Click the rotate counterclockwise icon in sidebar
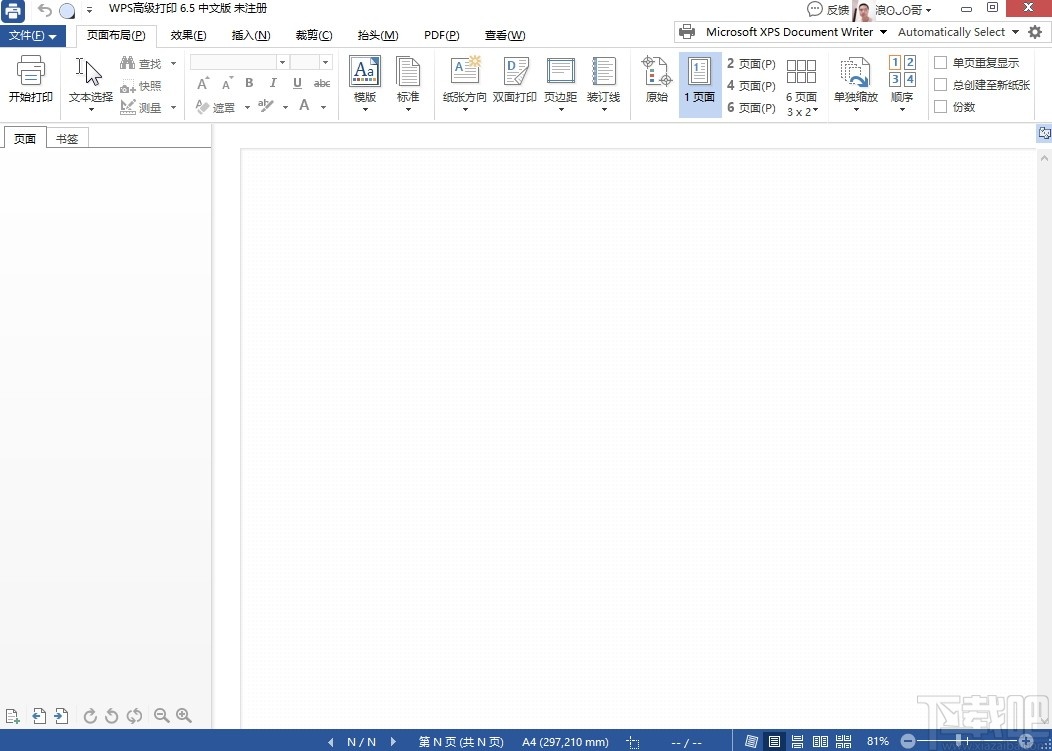Image resolution: width=1052 pixels, height=751 pixels. (112, 716)
